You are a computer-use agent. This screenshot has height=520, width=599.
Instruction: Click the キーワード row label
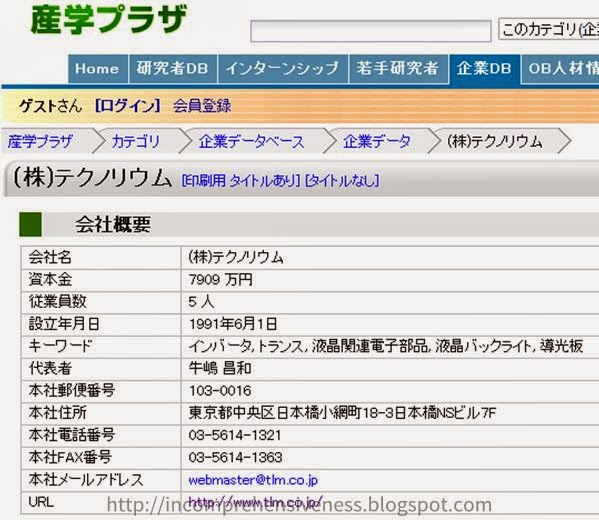[x=60, y=346]
